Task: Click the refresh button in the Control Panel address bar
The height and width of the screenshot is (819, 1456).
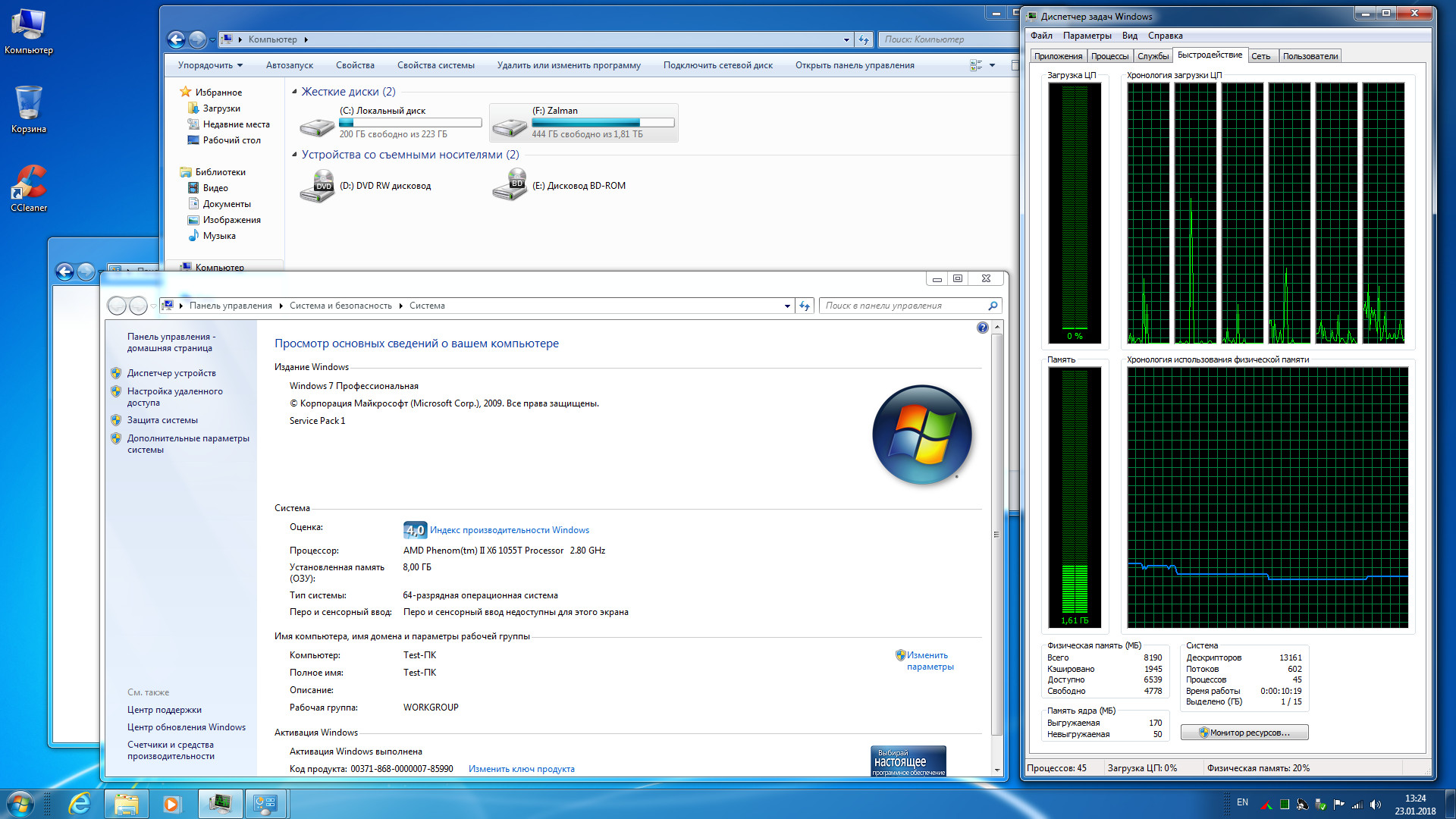Action: [805, 306]
